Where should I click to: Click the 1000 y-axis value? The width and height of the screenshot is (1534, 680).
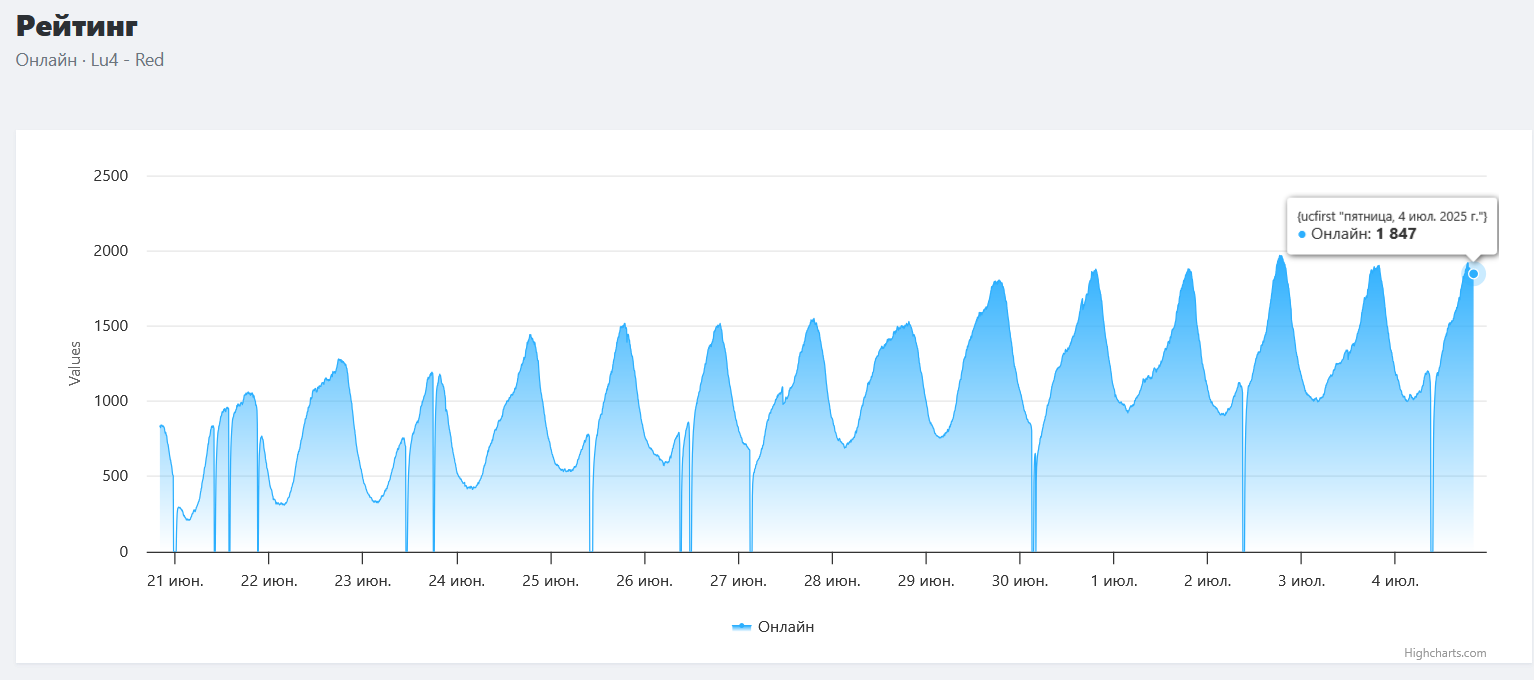110,401
